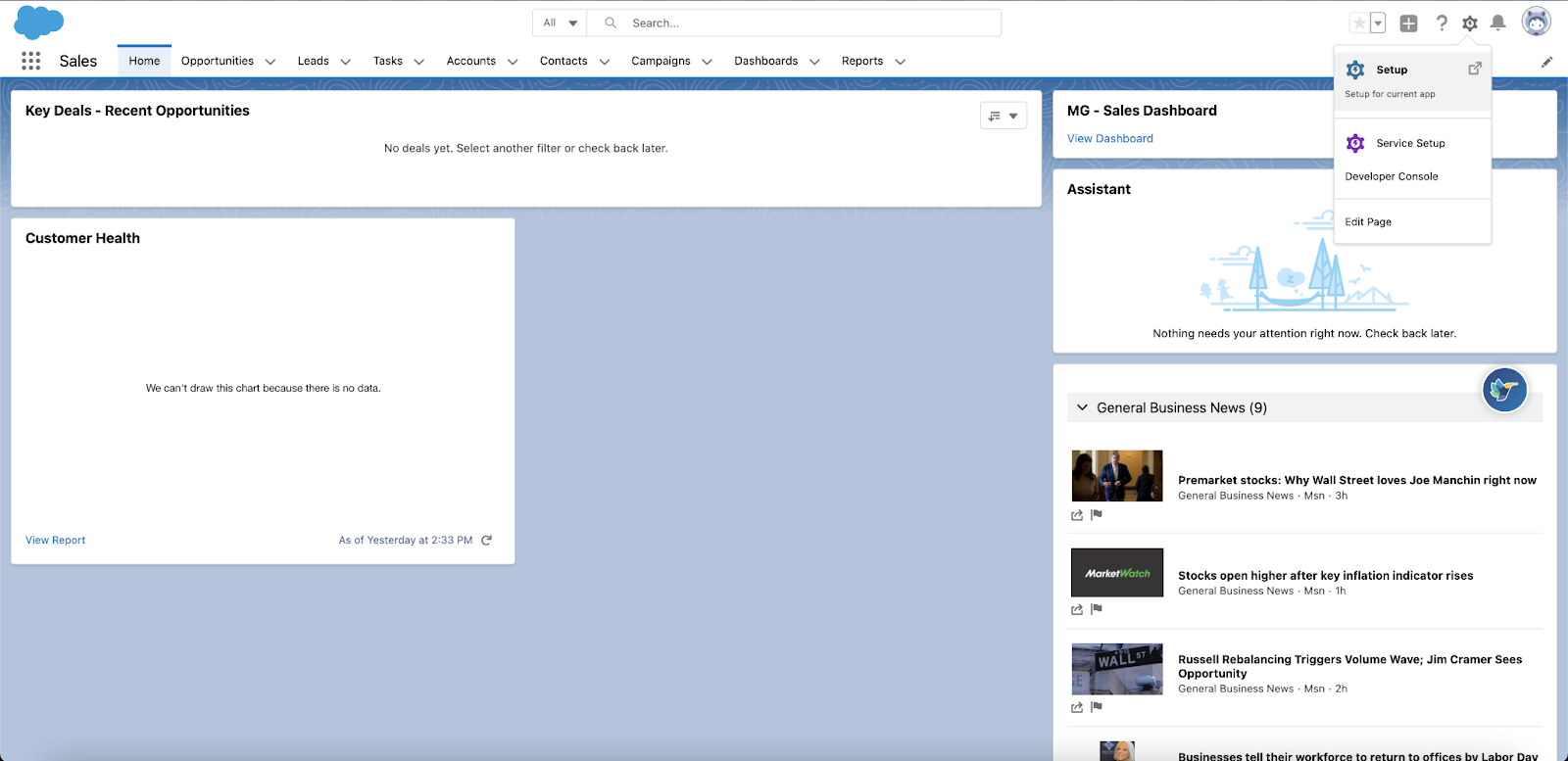Screen dimensions: 1568x761
Task: Open the Opportunities tab
Action: coord(218,61)
